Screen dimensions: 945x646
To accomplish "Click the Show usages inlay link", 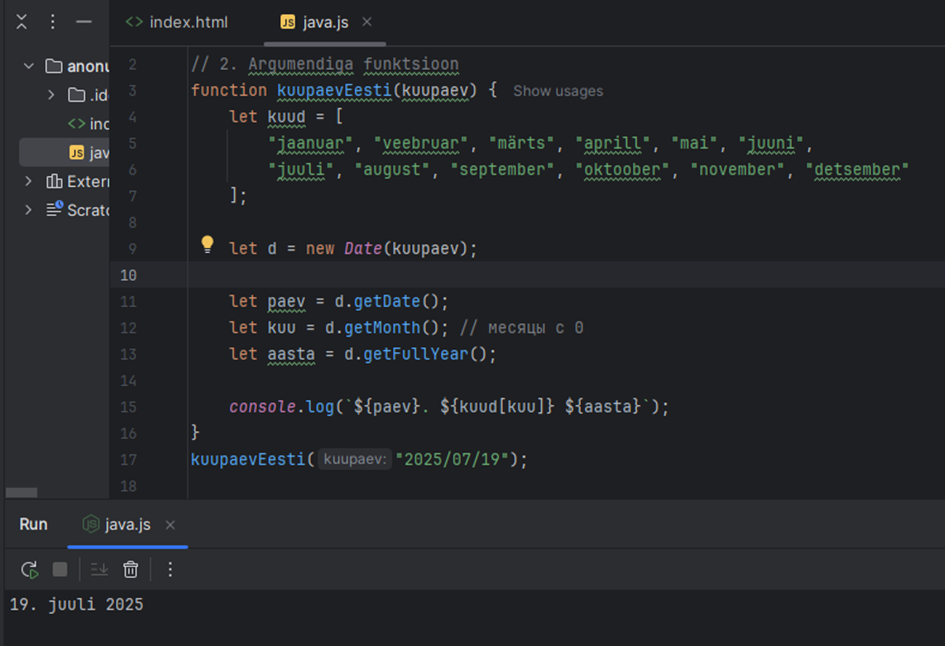I will click(x=558, y=91).
